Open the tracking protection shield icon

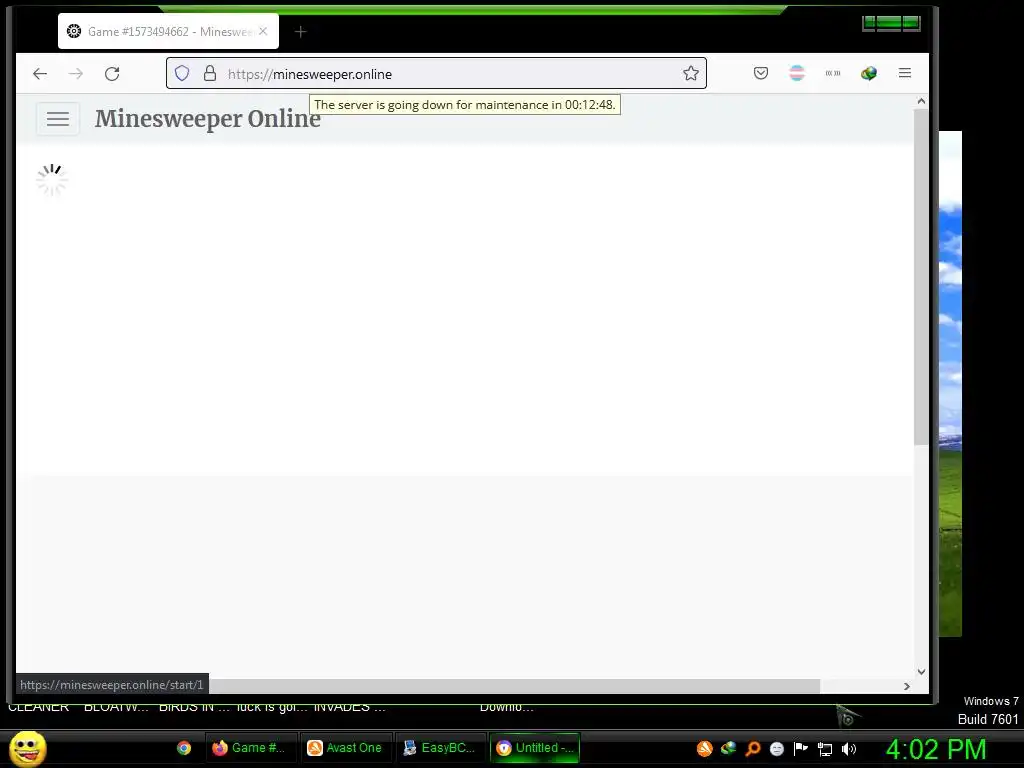(x=182, y=73)
